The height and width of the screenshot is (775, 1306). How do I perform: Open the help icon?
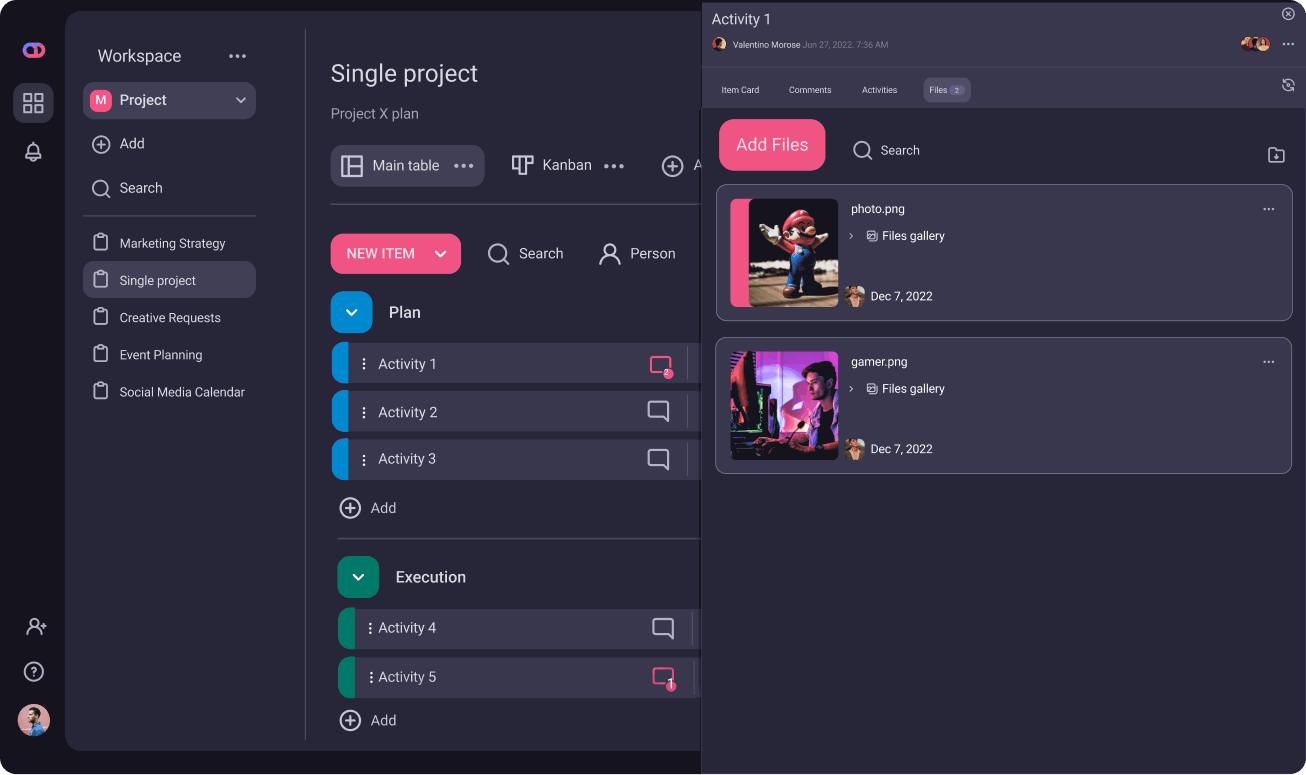point(33,671)
